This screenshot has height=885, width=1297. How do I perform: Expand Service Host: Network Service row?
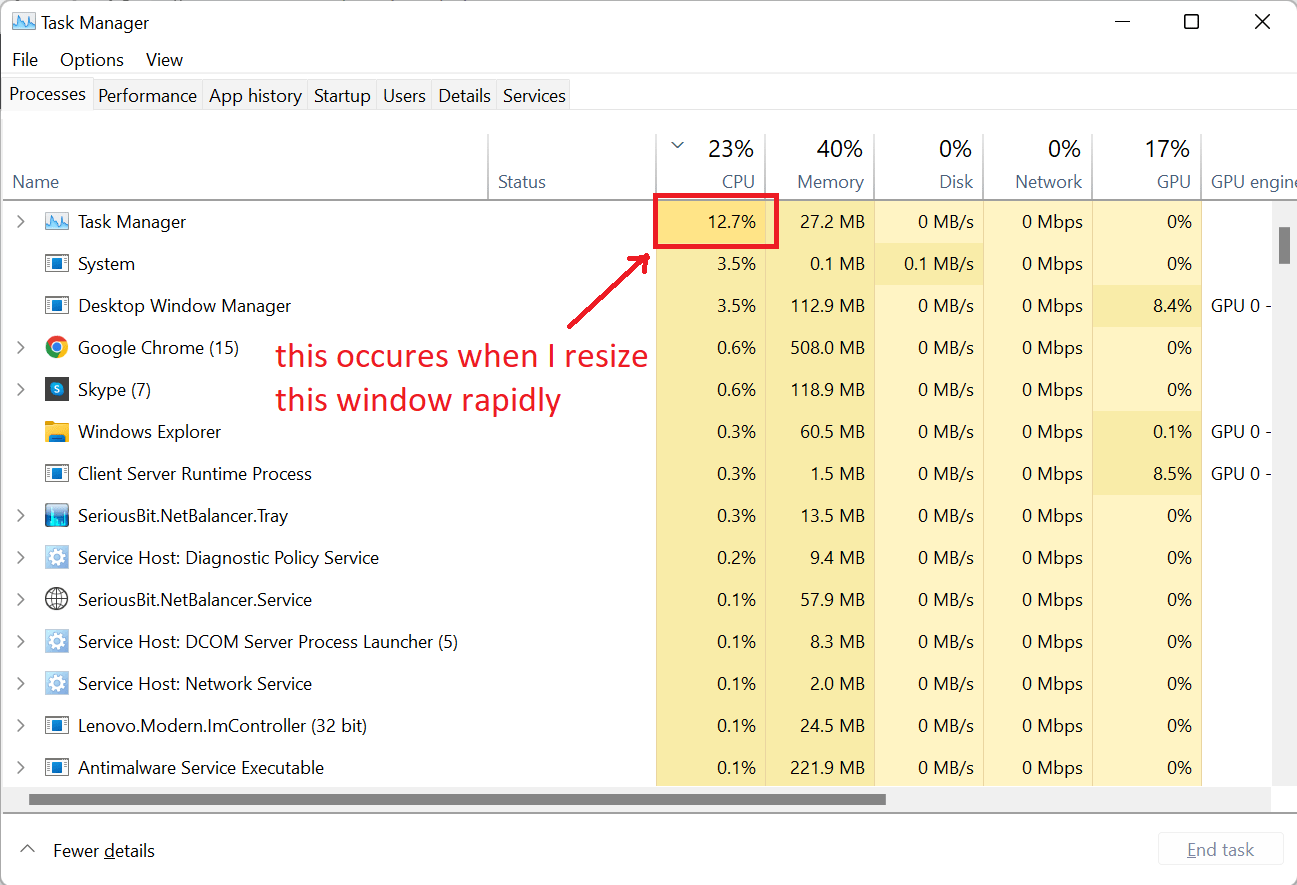21,684
